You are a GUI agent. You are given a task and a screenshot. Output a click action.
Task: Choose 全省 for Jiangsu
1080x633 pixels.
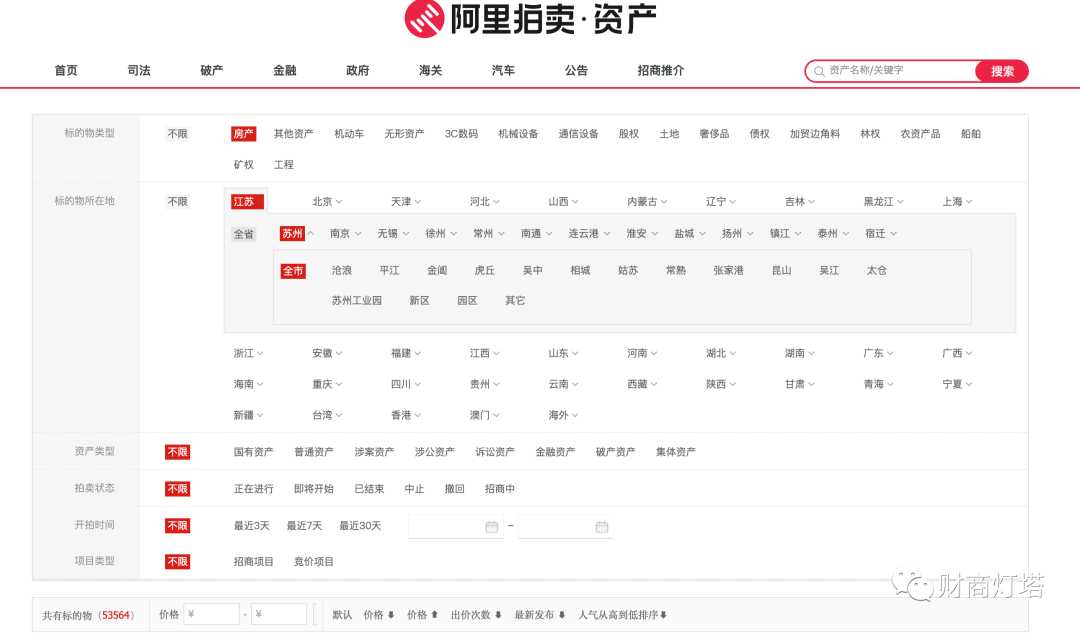point(244,234)
